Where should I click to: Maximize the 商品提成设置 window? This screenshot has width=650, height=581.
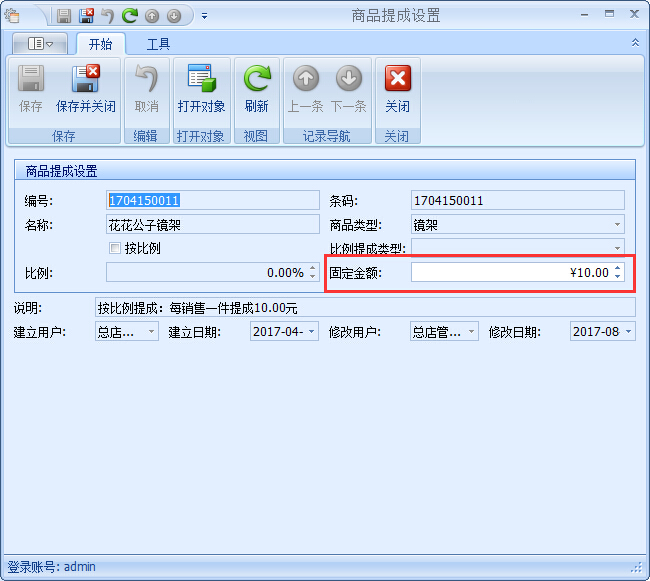pos(609,14)
